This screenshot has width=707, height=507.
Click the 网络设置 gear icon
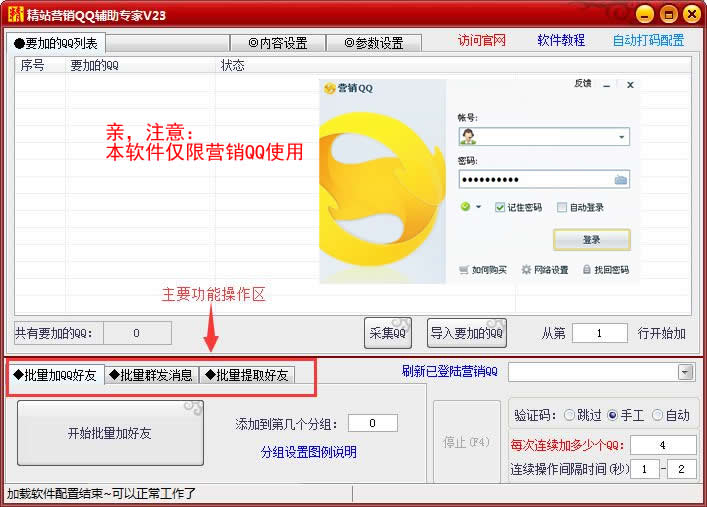pyautogui.click(x=526, y=270)
